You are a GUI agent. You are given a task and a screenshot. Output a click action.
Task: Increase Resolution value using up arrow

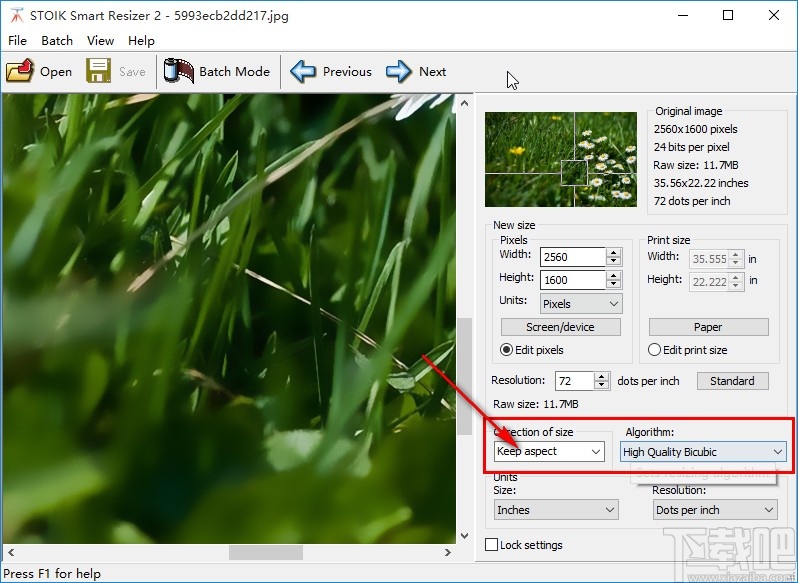tap(602, 376)
